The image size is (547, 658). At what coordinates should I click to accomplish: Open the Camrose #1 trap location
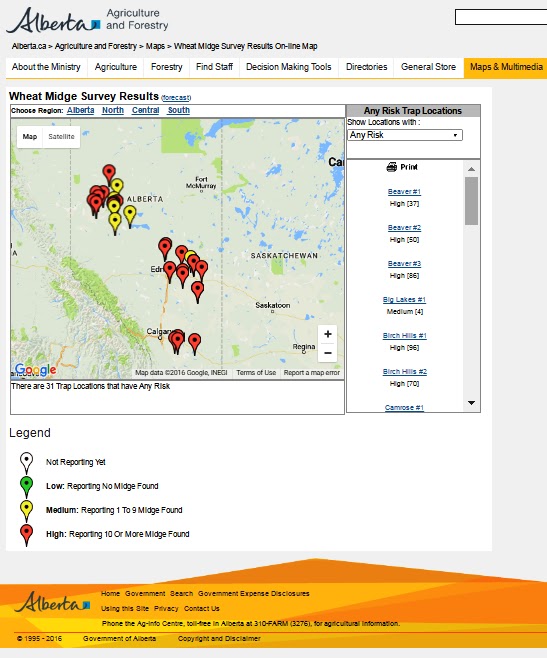404,407
